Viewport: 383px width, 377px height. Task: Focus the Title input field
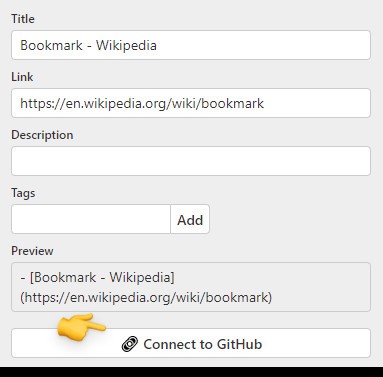point(191,45)
